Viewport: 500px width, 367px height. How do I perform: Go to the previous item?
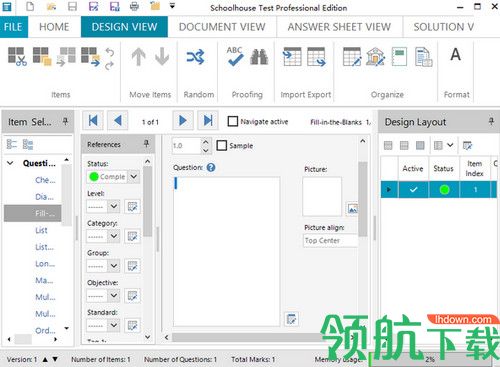coord(118,120)
